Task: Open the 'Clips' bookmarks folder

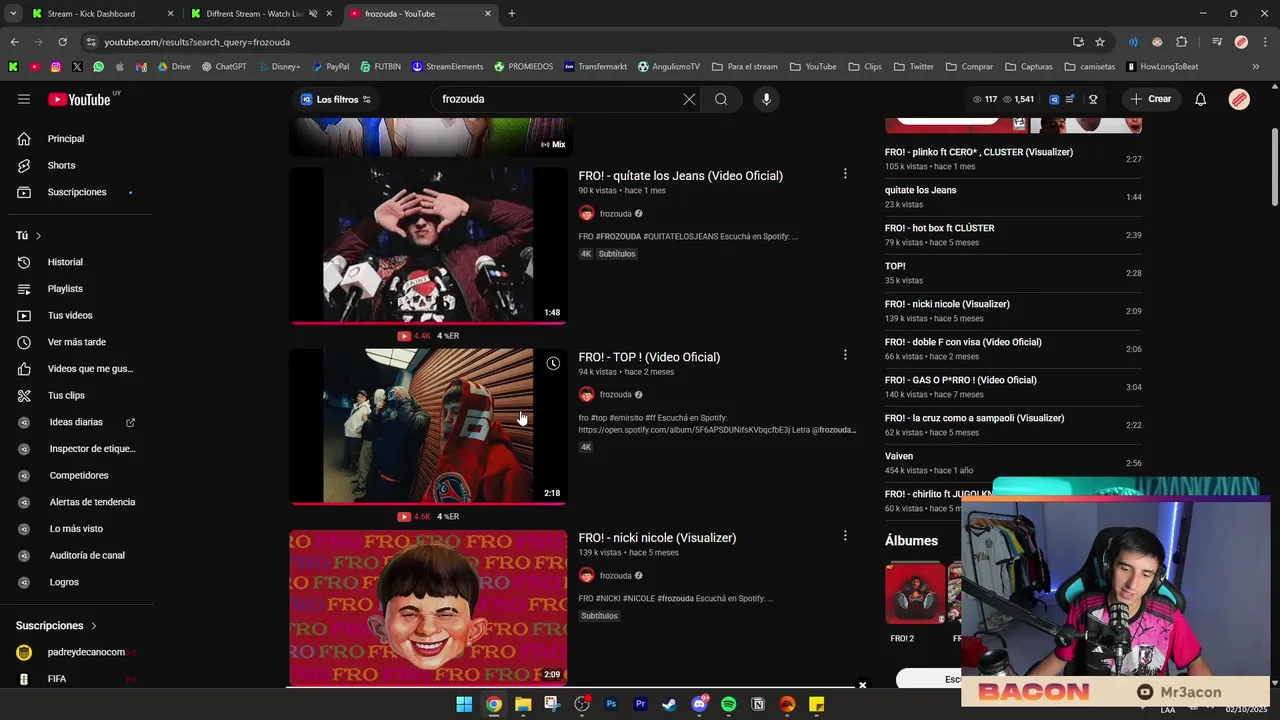Action: tap(864, 67)
